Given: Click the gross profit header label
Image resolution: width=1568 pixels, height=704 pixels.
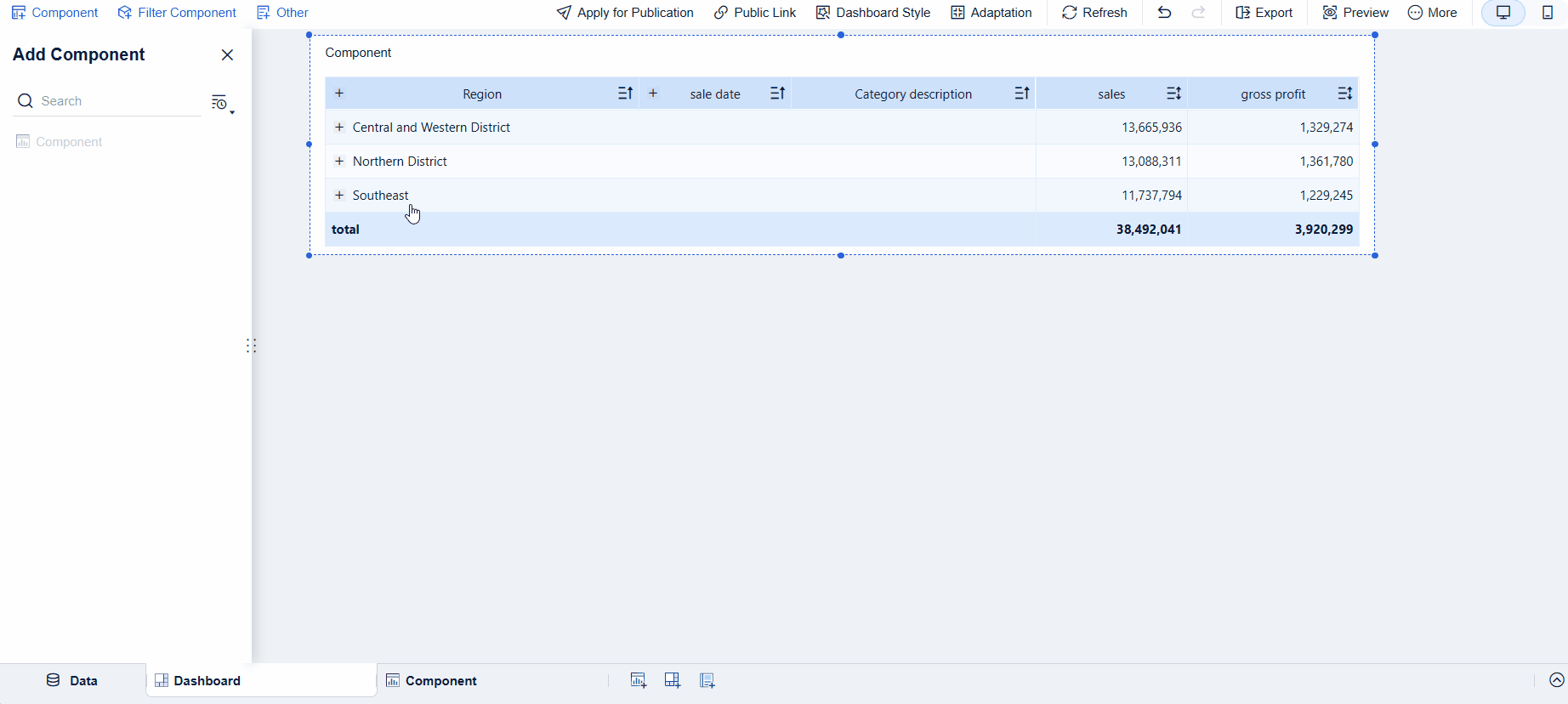Looking at the screenshot, I should pyautogui.click(x=1273, y=94).
